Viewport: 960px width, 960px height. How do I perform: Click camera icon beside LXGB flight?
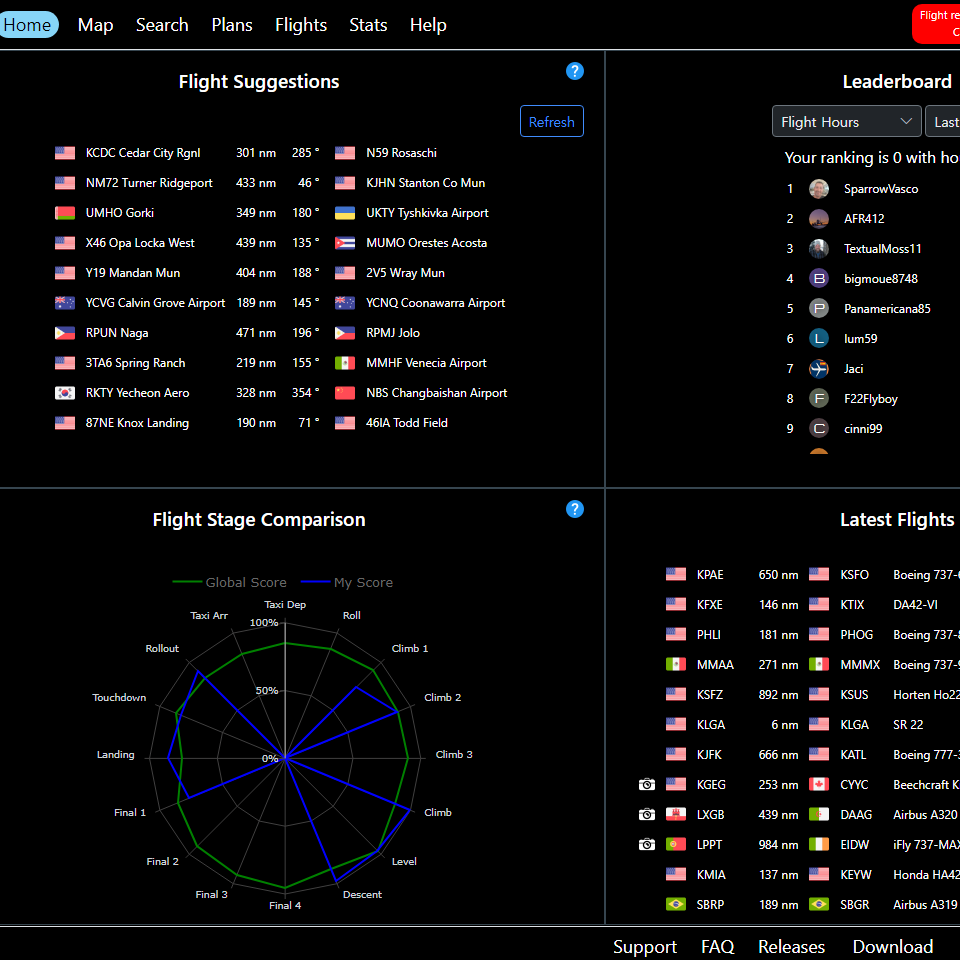(647, 815)
